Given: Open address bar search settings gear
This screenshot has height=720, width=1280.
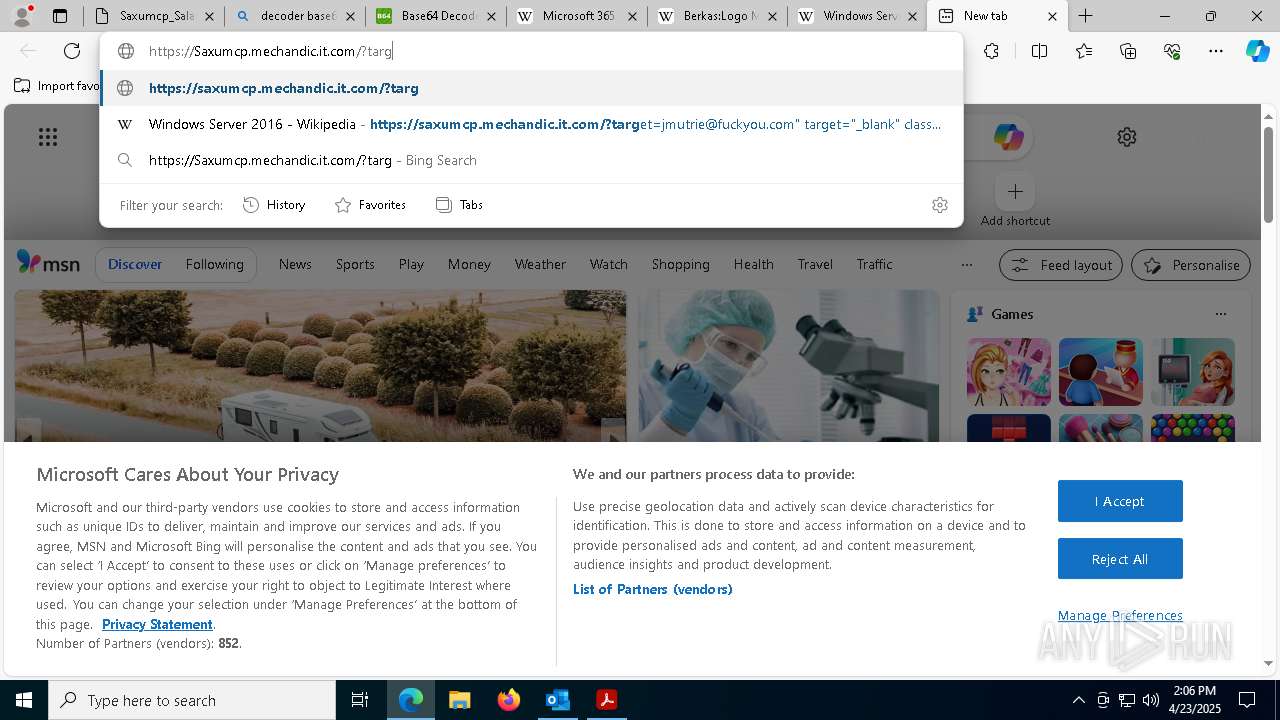Looking at the screenshot, I should pyautogui.click(x=940, y=205).
